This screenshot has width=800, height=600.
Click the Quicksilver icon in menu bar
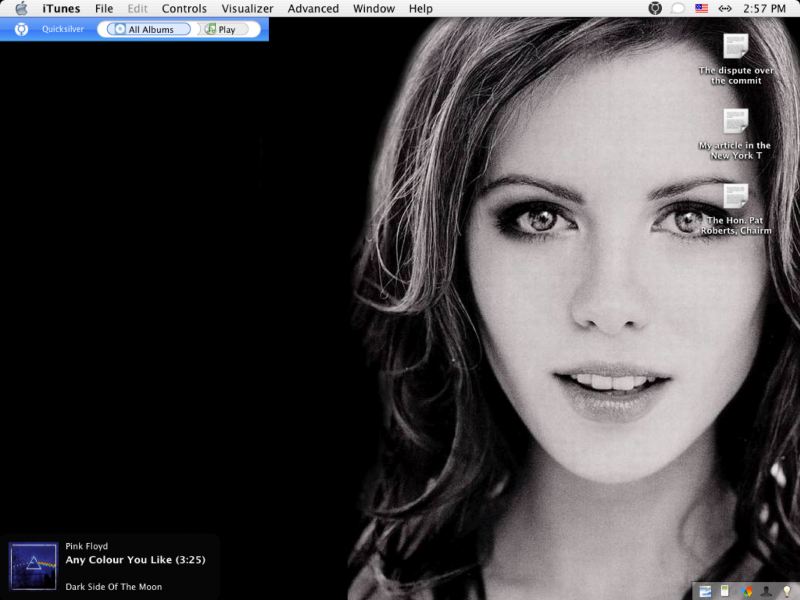coord(655,8)
